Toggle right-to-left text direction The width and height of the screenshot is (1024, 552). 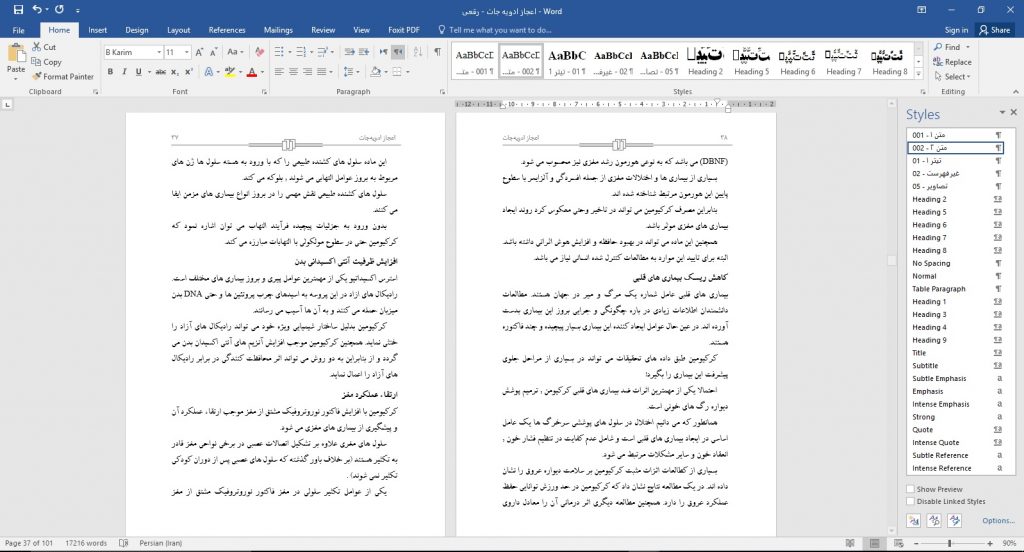tap(398, 52)
